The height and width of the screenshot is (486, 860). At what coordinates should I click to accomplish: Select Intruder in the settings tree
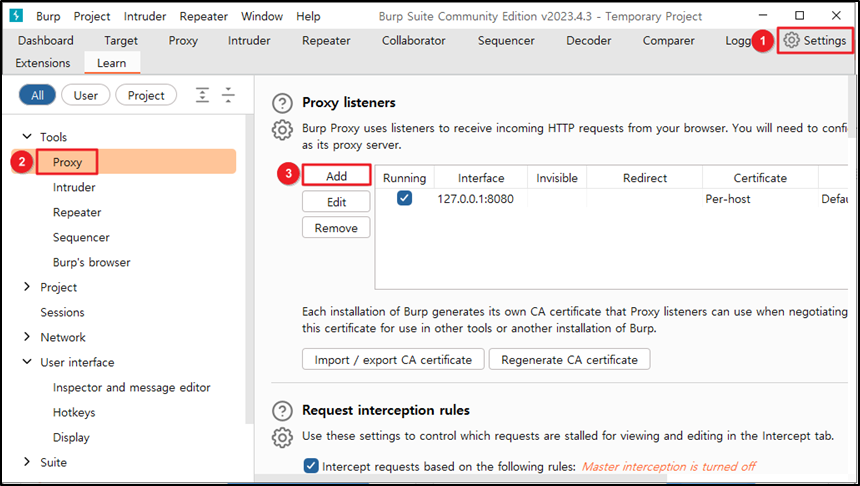pyautogui.click(x=74, y=187)
